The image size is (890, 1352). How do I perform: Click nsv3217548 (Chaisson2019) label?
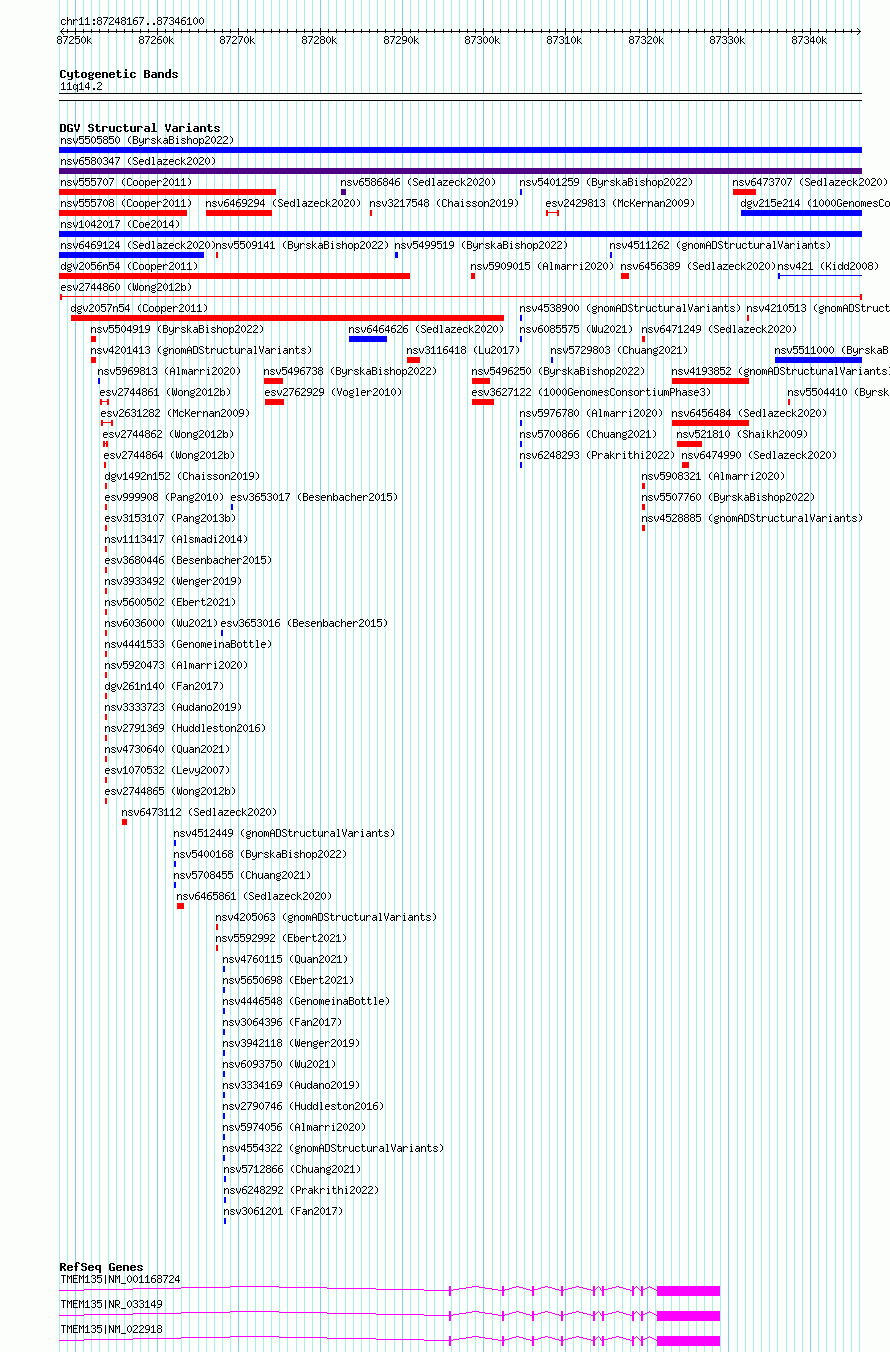(444, 203)
